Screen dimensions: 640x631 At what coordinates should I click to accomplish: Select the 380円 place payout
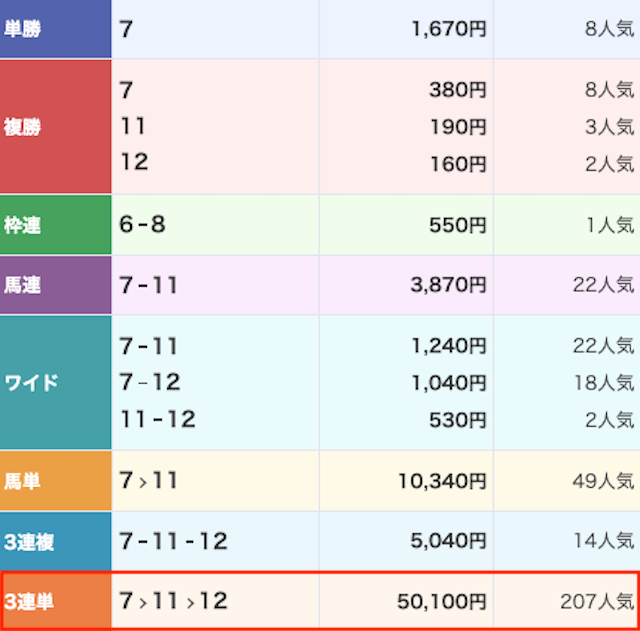pos(458,90)
